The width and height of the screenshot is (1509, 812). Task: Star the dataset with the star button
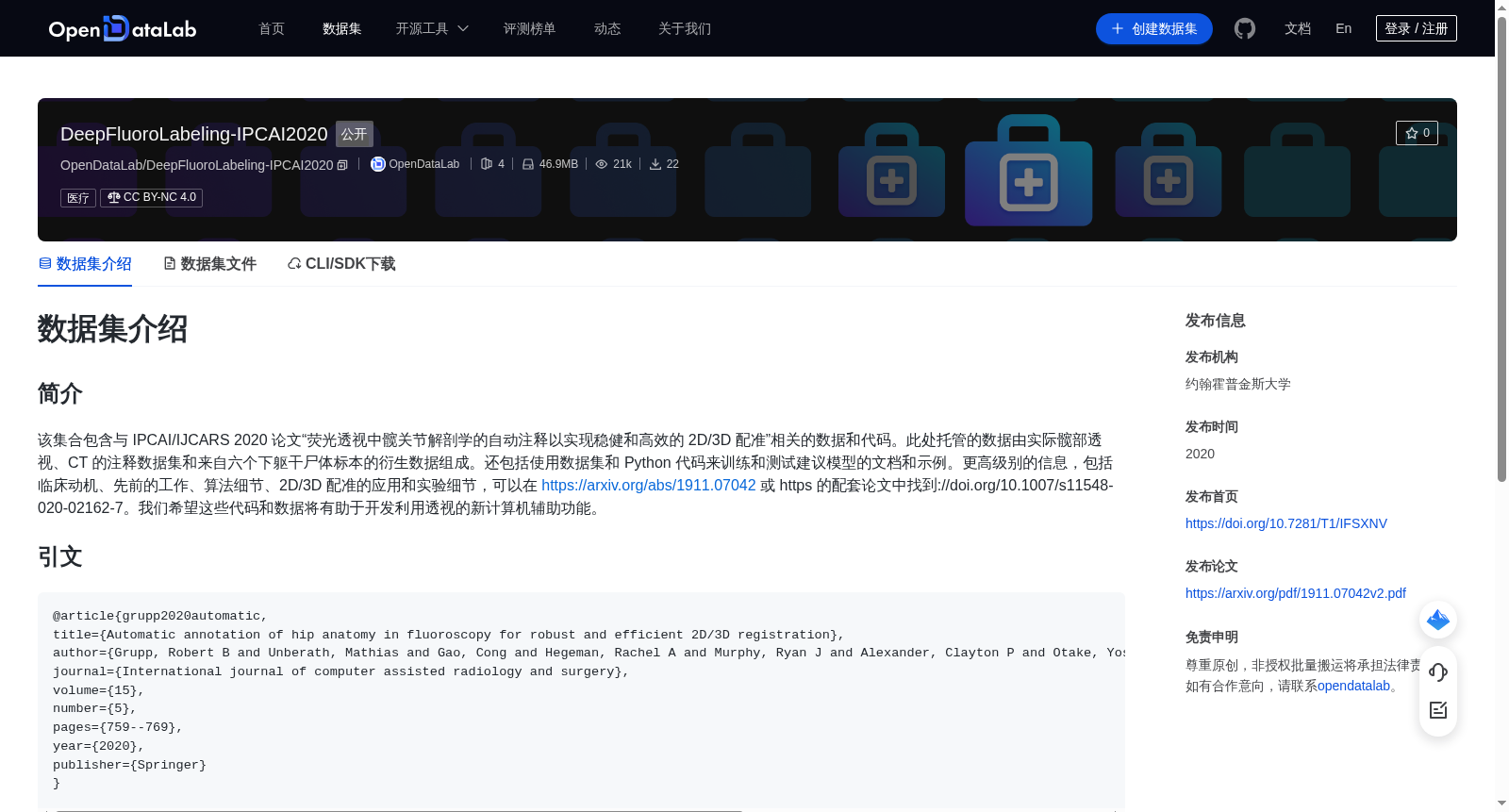coord(1417,133)
